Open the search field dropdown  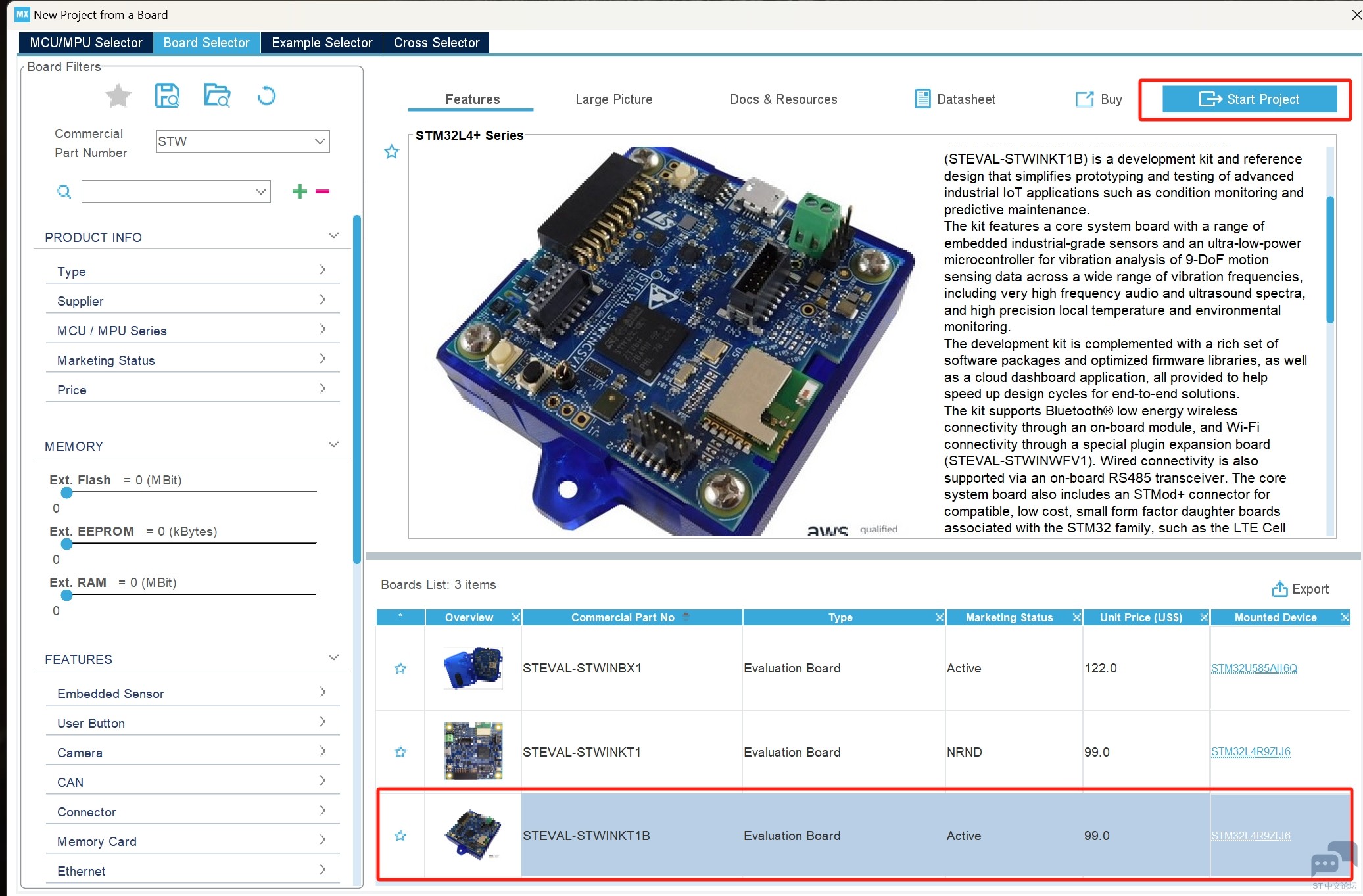261,192
